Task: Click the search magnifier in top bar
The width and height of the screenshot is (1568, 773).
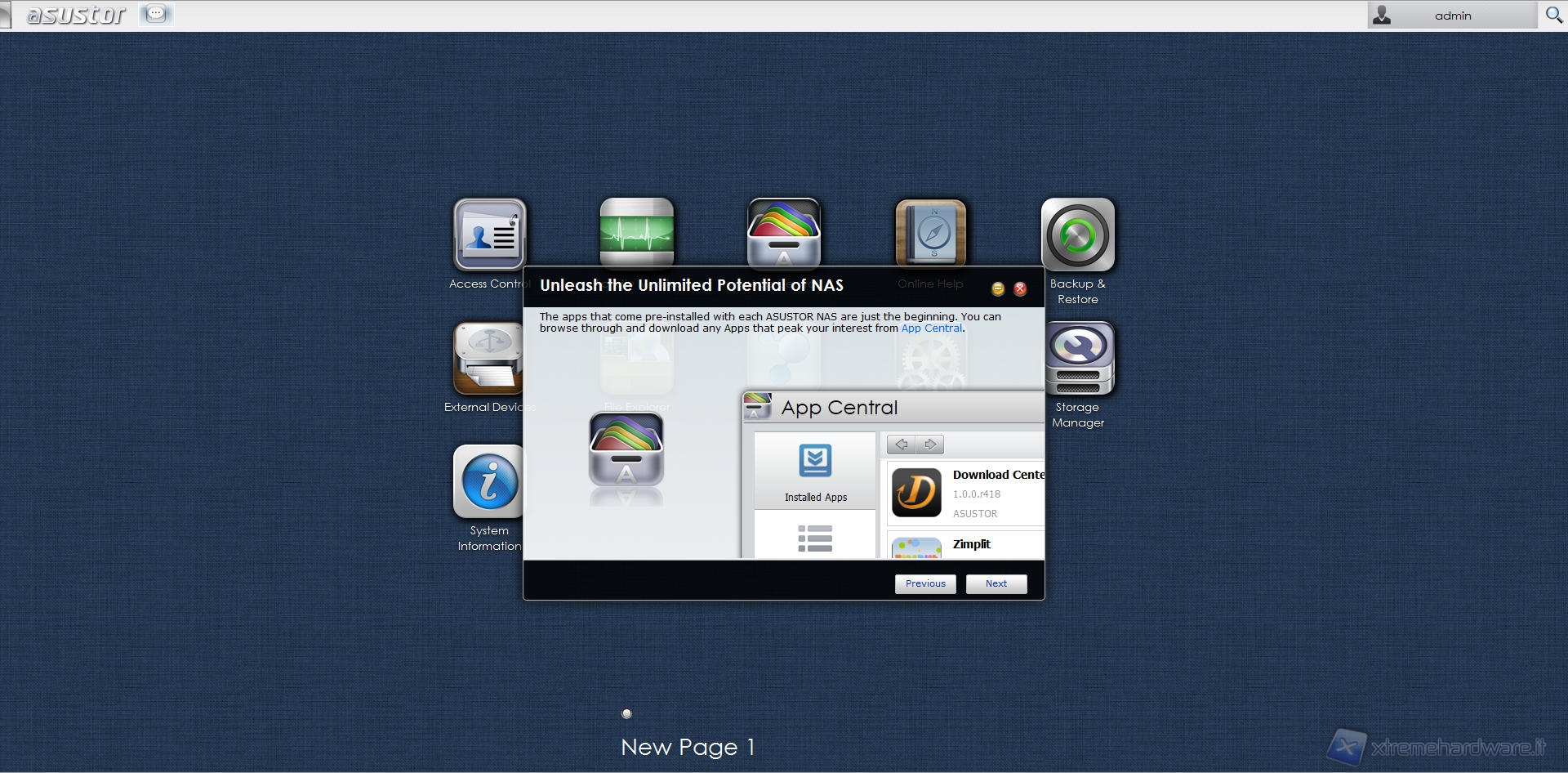Action: (x=1553, y=15)
